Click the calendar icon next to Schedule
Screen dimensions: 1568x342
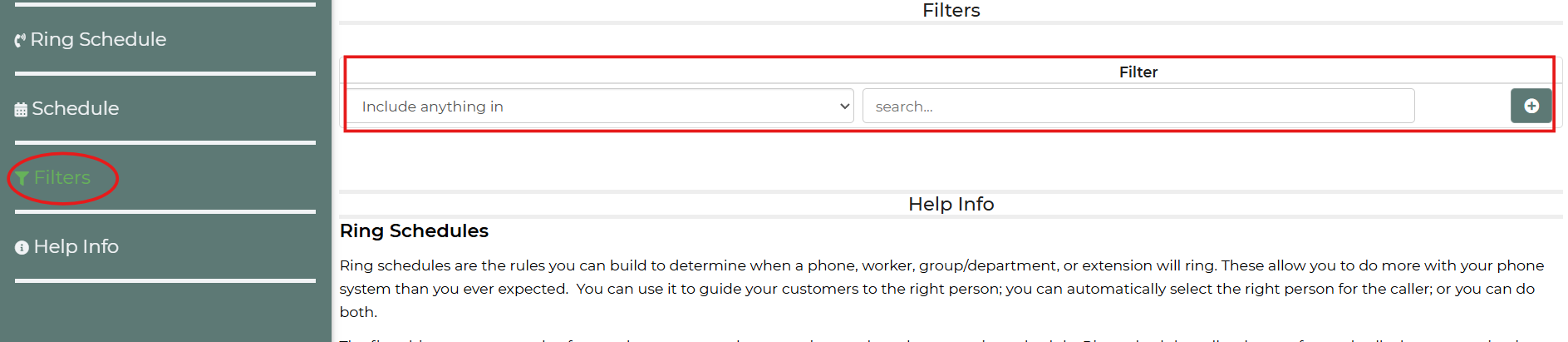point(21,109)
